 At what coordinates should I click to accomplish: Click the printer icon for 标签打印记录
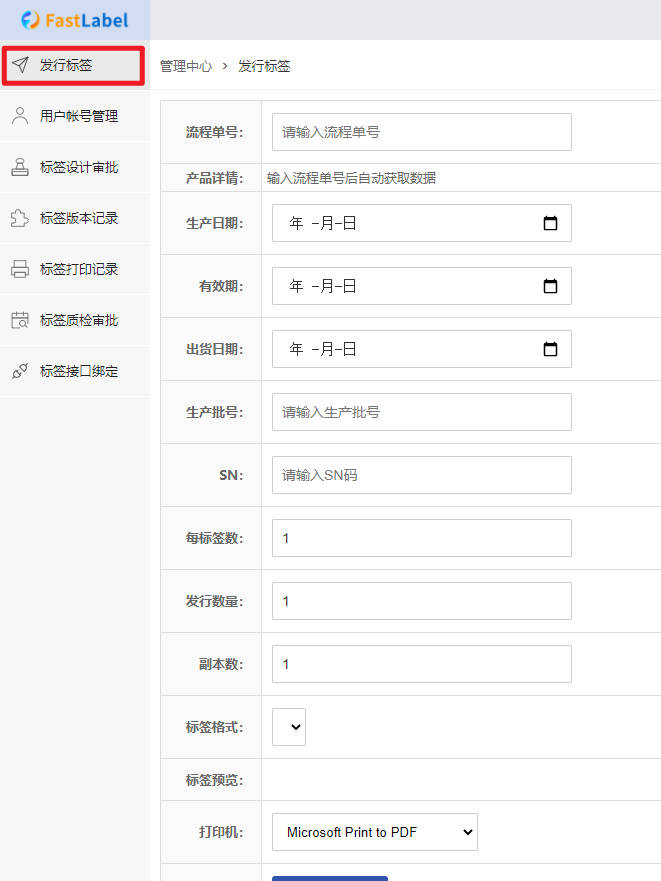click(x=20, y=269)
